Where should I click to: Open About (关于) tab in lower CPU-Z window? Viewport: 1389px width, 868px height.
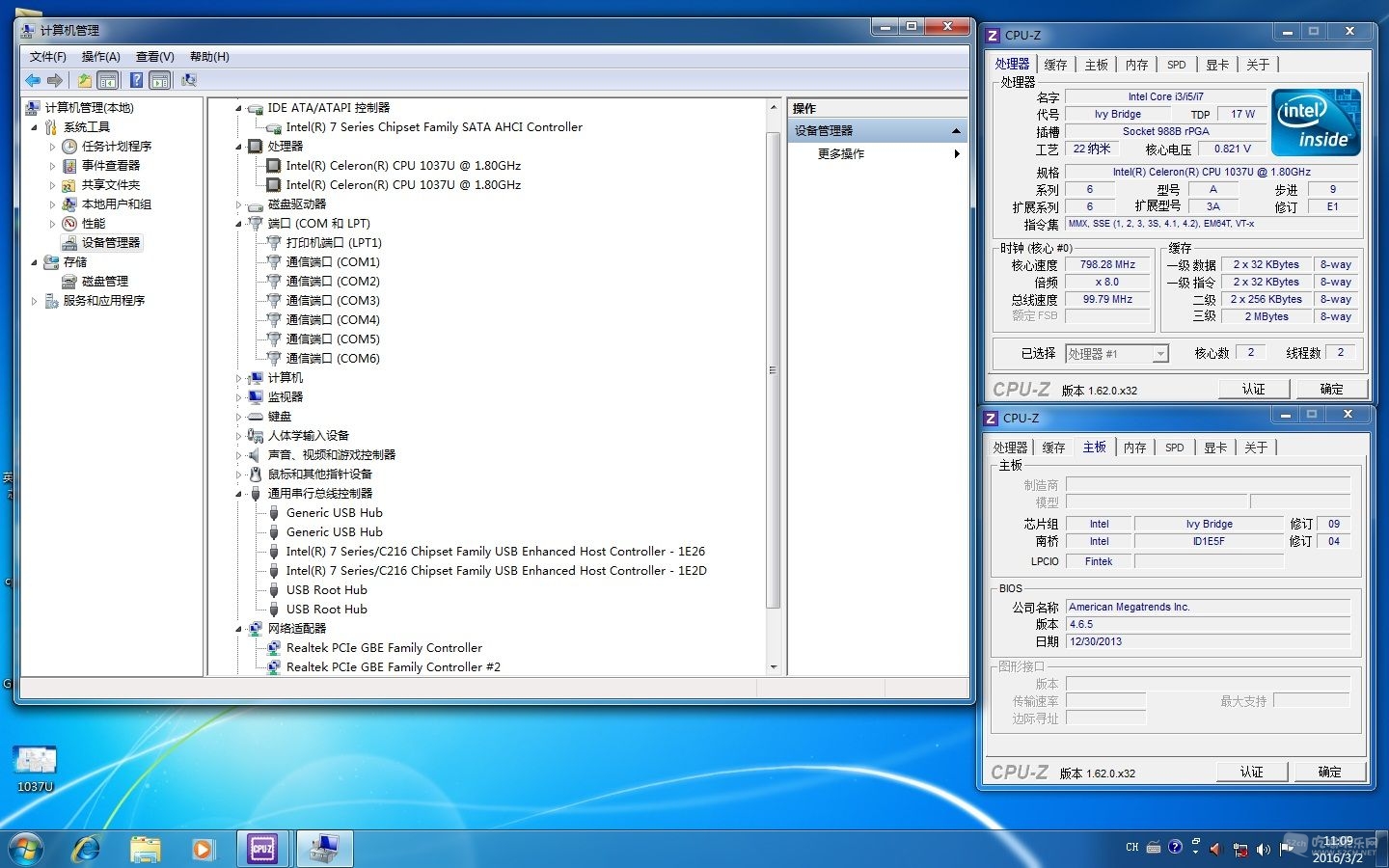(x=1256, y=448)
